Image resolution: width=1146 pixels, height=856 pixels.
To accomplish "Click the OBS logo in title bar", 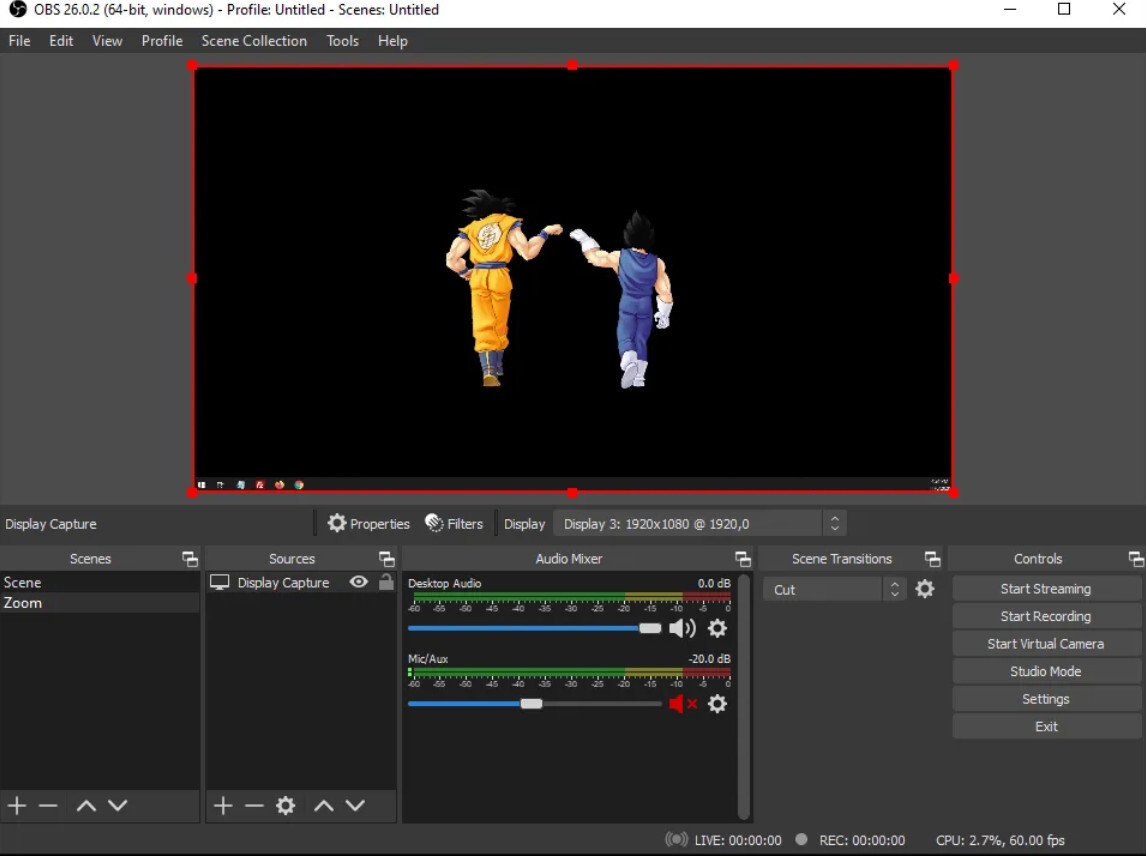I will [x=17, y=10].
